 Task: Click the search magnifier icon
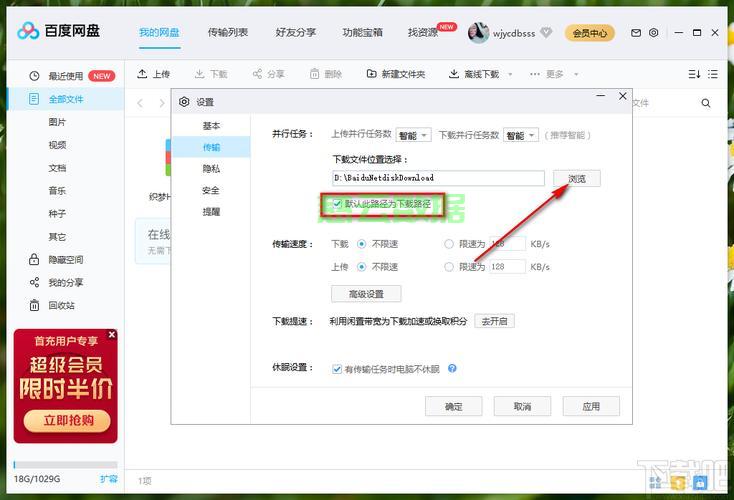(706, 103)
